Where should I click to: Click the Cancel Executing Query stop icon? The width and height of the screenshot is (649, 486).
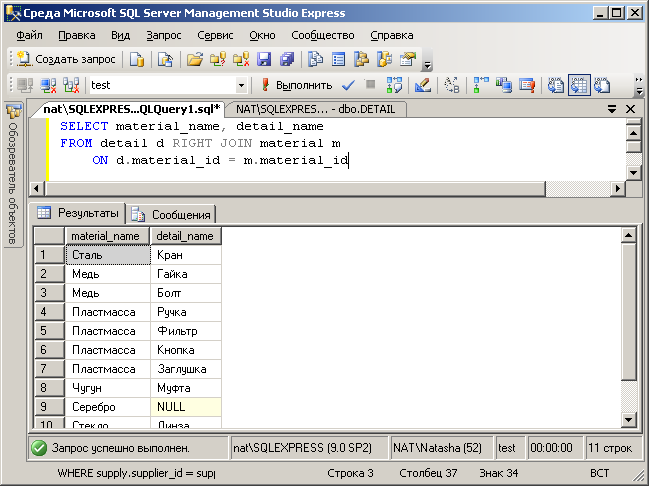click(370, 85)
